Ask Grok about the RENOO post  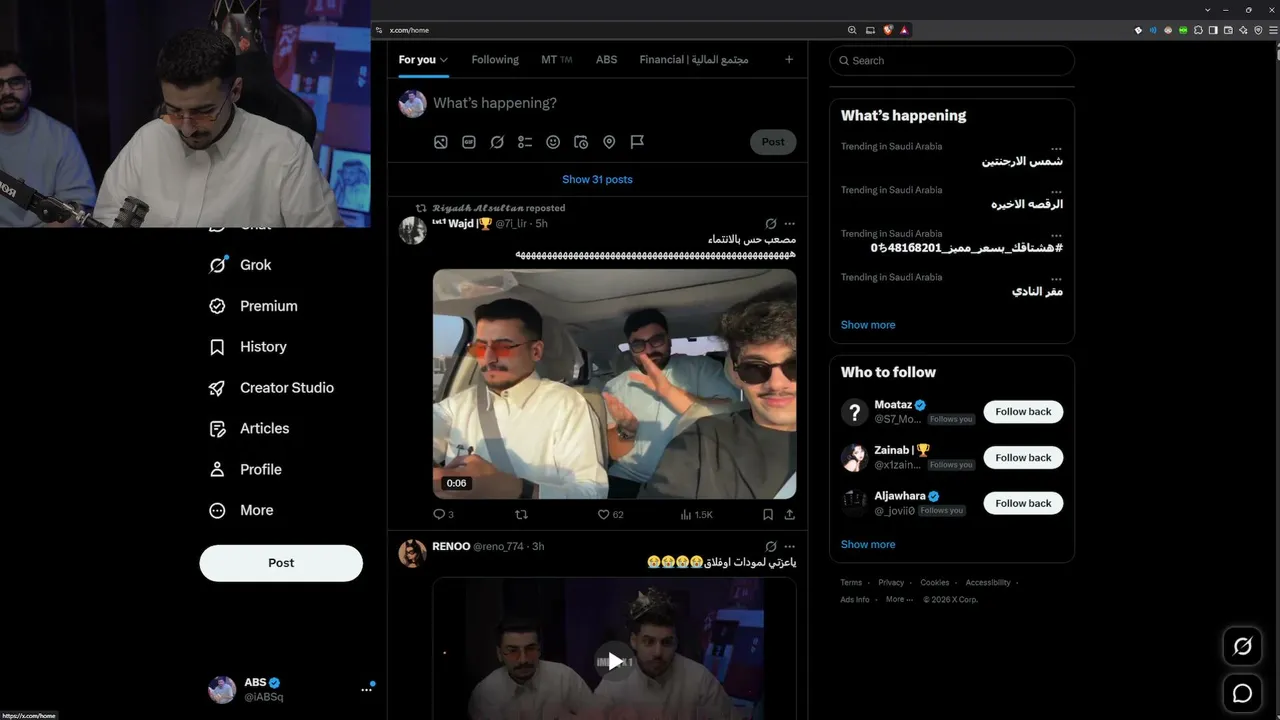(771, 547)
